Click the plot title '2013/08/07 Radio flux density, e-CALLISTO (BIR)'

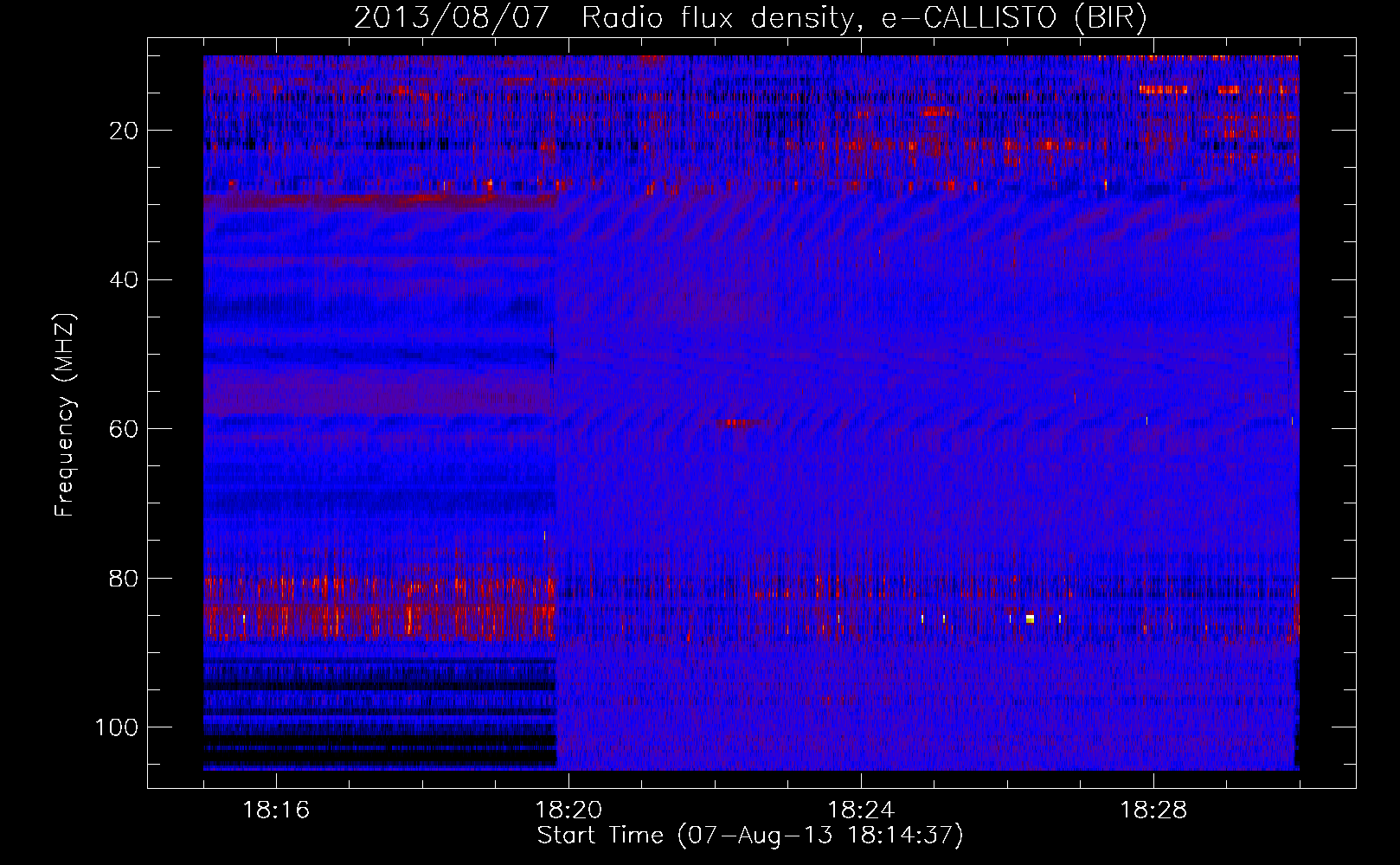point(750,17)
